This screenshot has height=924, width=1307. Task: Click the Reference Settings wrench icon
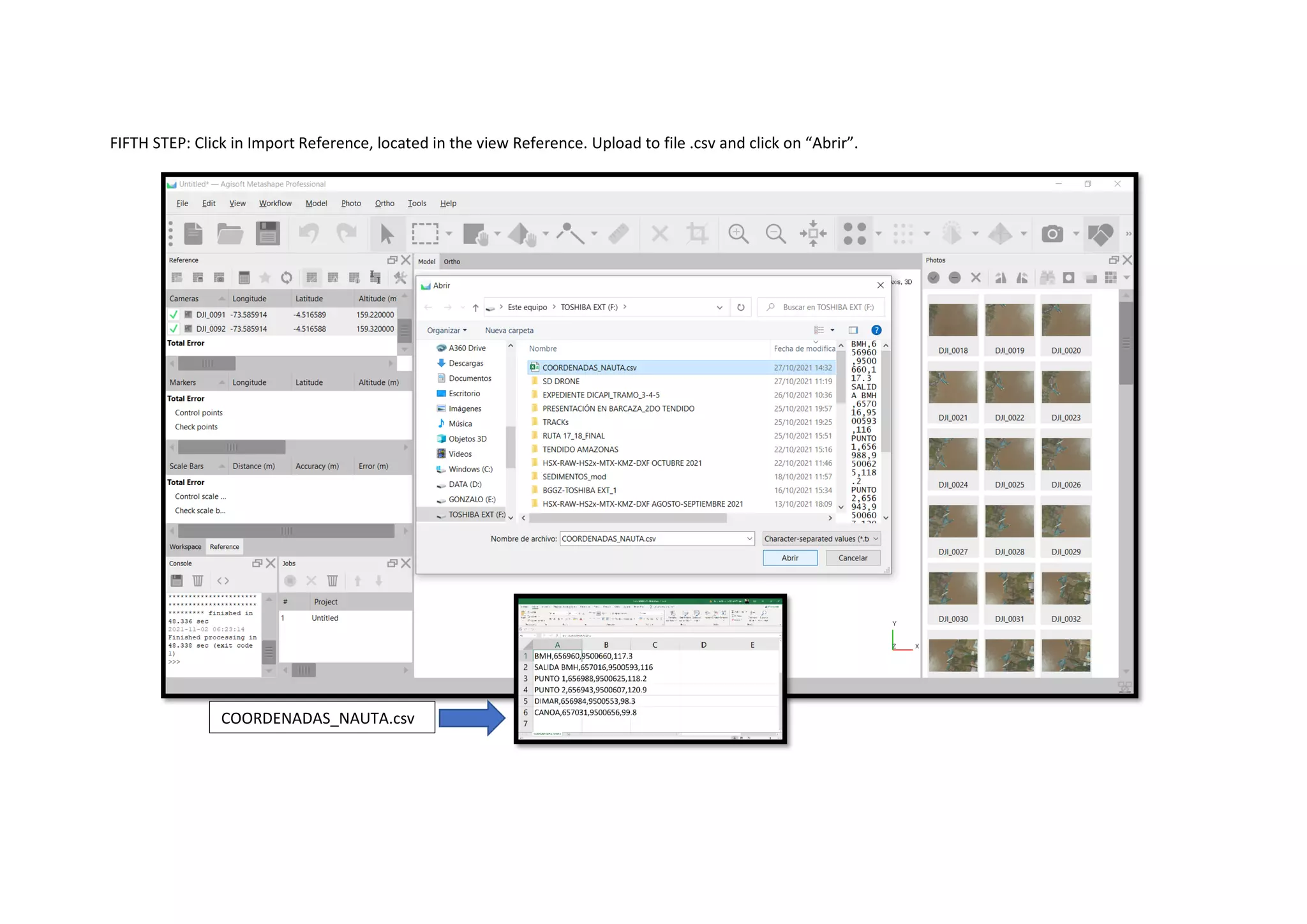tap(400, 278)
